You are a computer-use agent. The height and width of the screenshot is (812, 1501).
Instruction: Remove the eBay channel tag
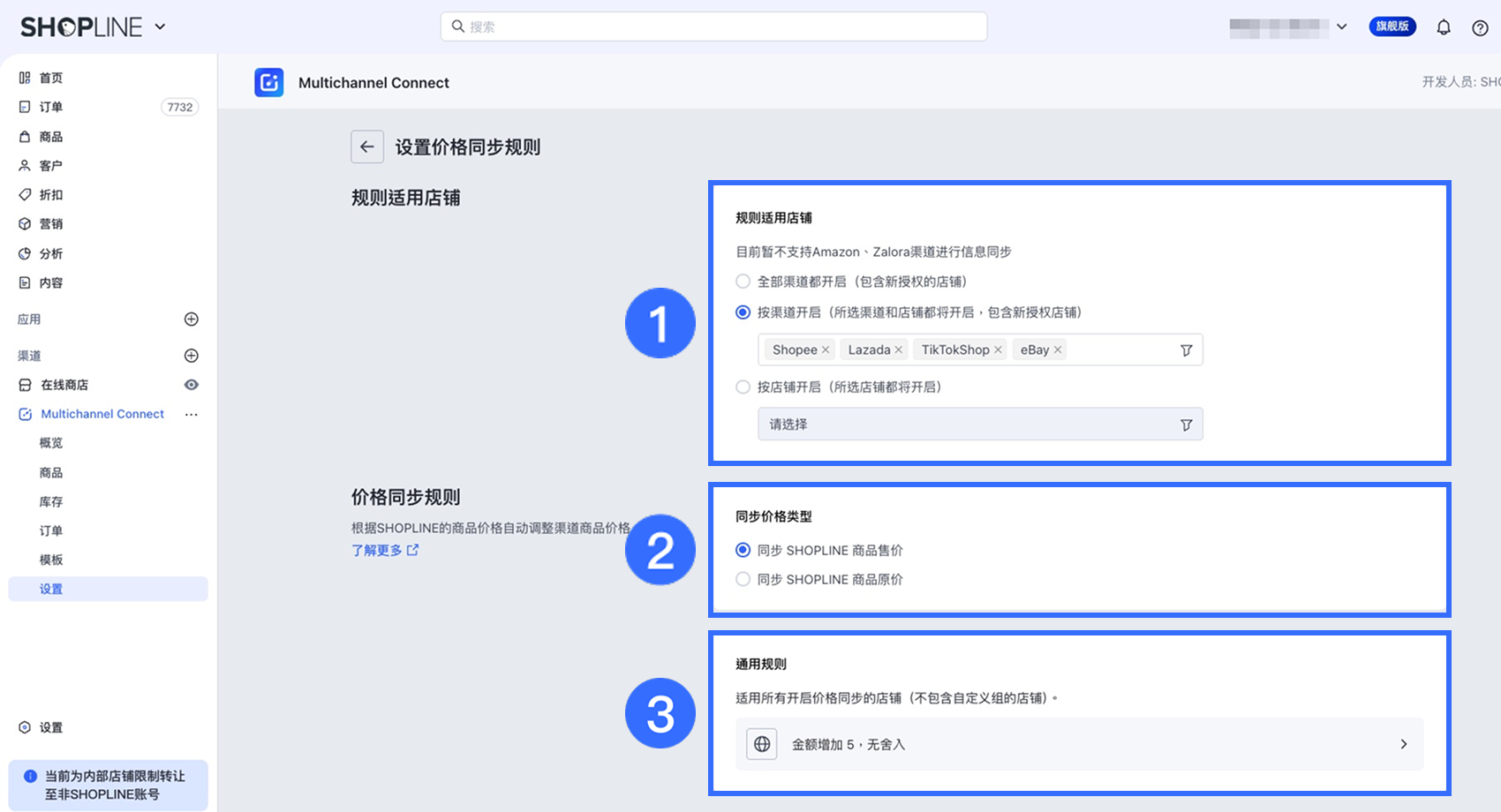1058,350
